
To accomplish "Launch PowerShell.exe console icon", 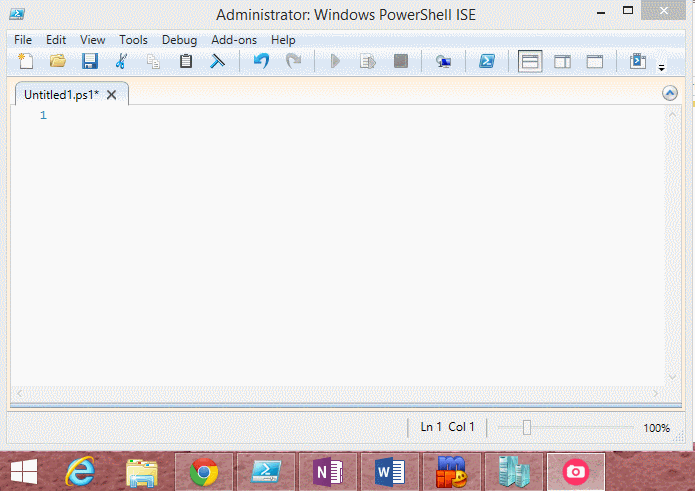I will [x=487, y=61].
